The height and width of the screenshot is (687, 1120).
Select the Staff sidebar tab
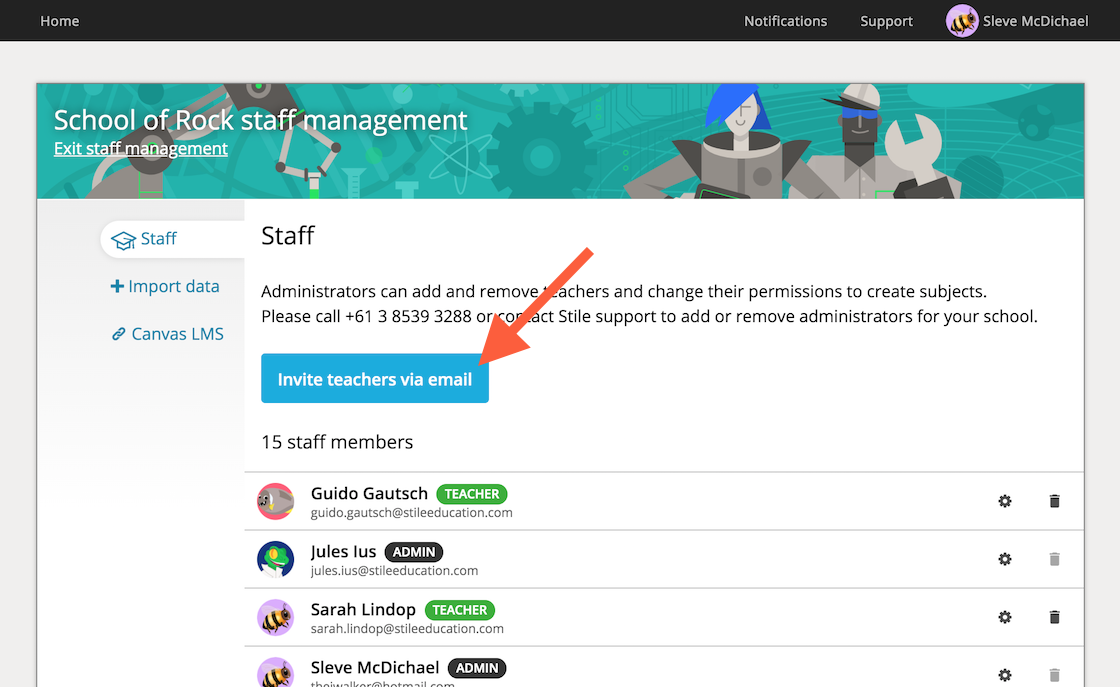tap(173, 239)
